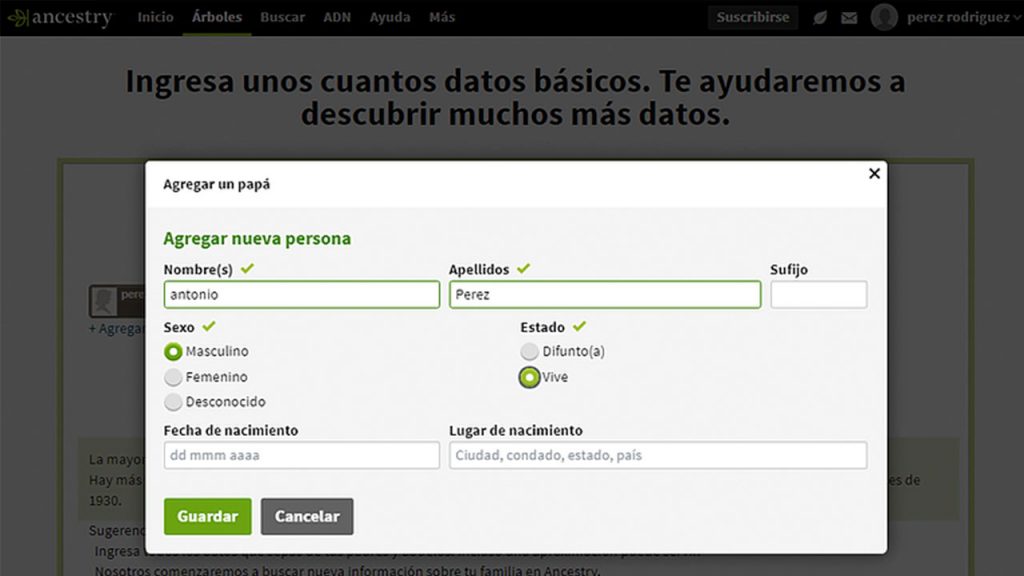Choose Desconocido for Sexo

[173, 401]
